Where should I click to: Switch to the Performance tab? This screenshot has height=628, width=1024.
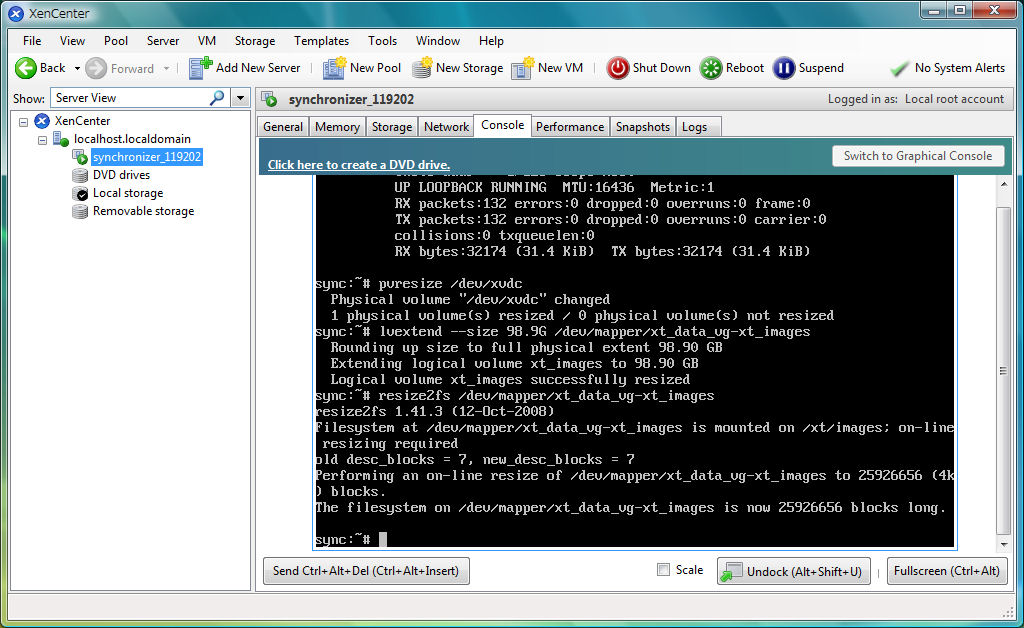tap(569, 127)
